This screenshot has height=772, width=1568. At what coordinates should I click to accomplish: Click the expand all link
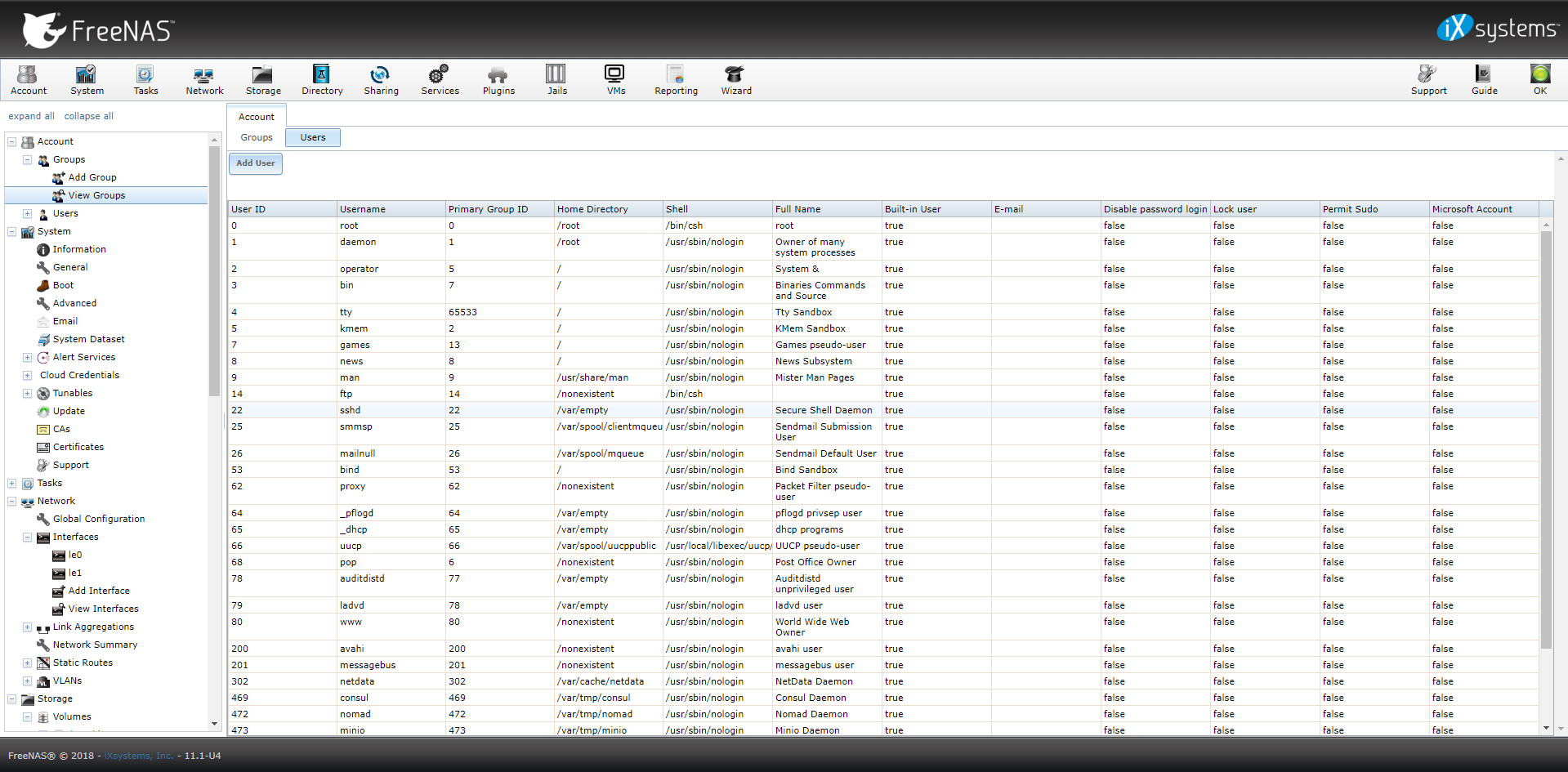(x=31, y=116)
